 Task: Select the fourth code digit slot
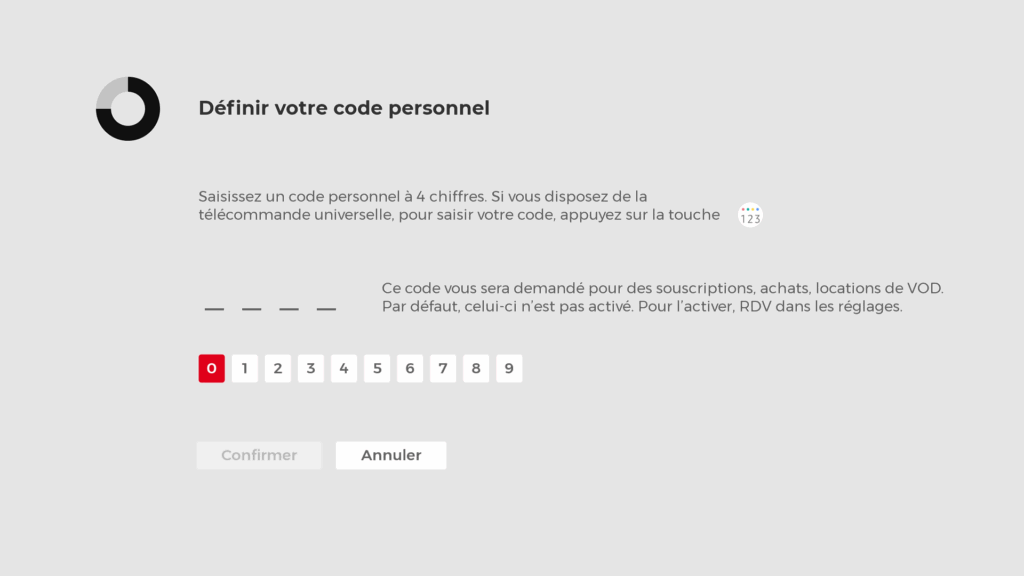(x=326, y=305)
